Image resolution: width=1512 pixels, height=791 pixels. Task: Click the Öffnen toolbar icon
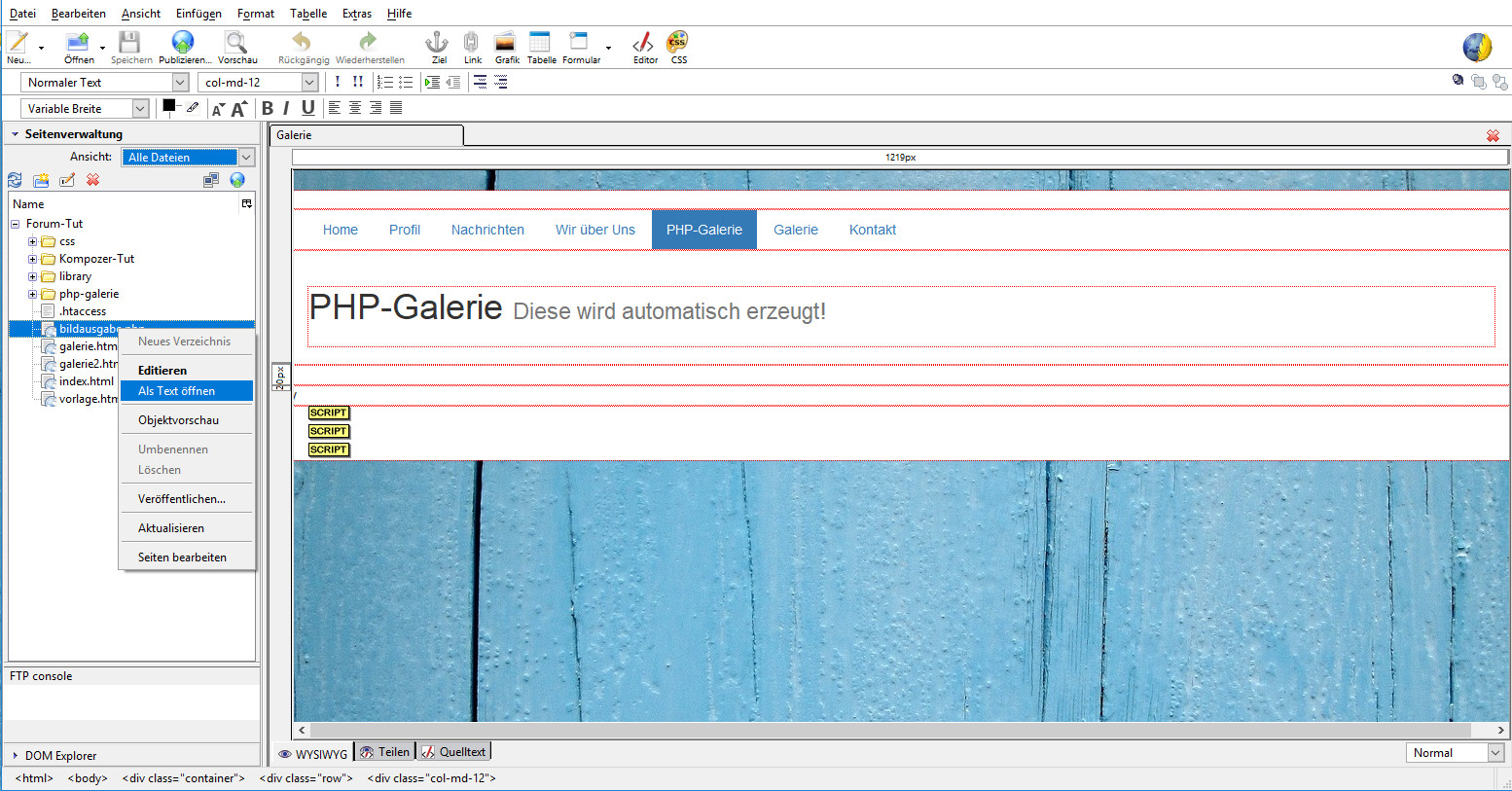[78, 42]
